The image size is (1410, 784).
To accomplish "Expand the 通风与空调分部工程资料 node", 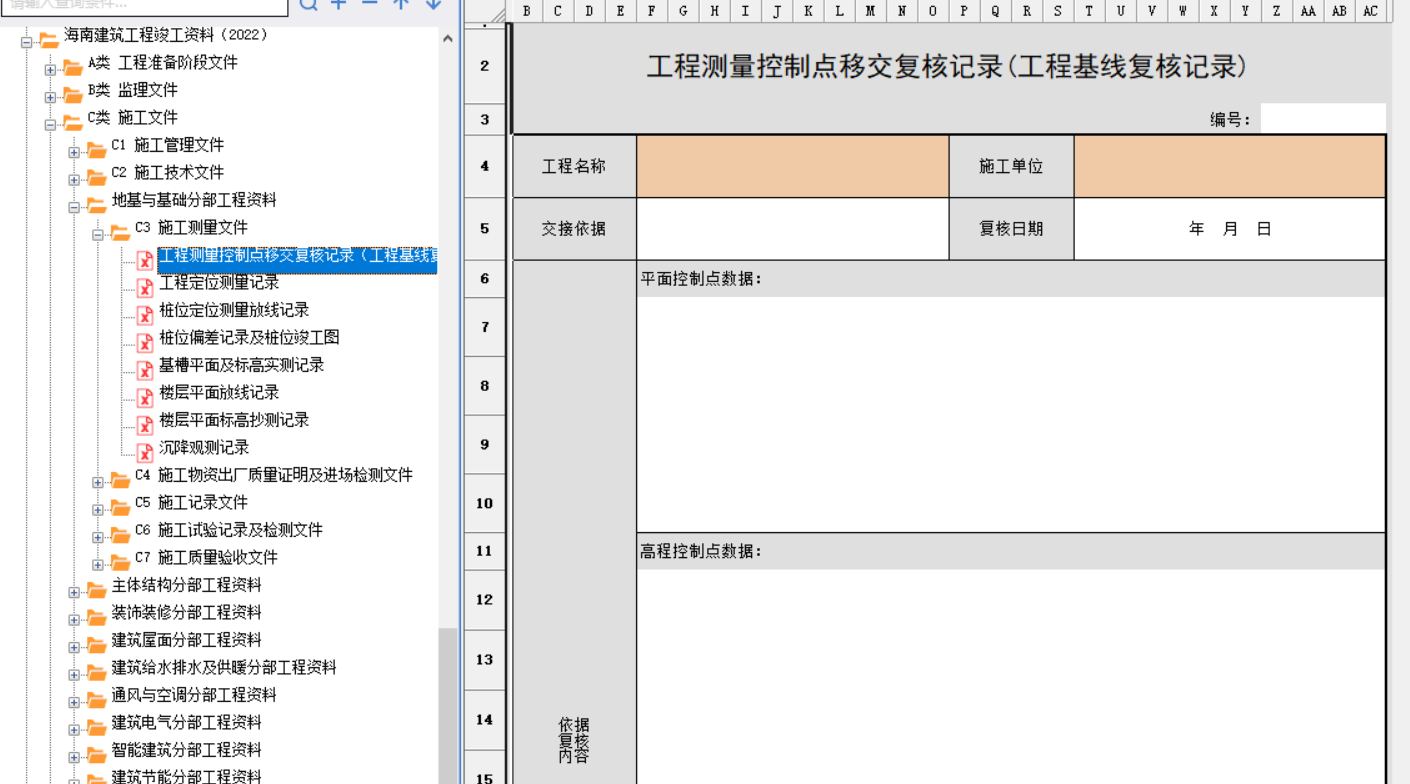I will click(x=74, y=702).
